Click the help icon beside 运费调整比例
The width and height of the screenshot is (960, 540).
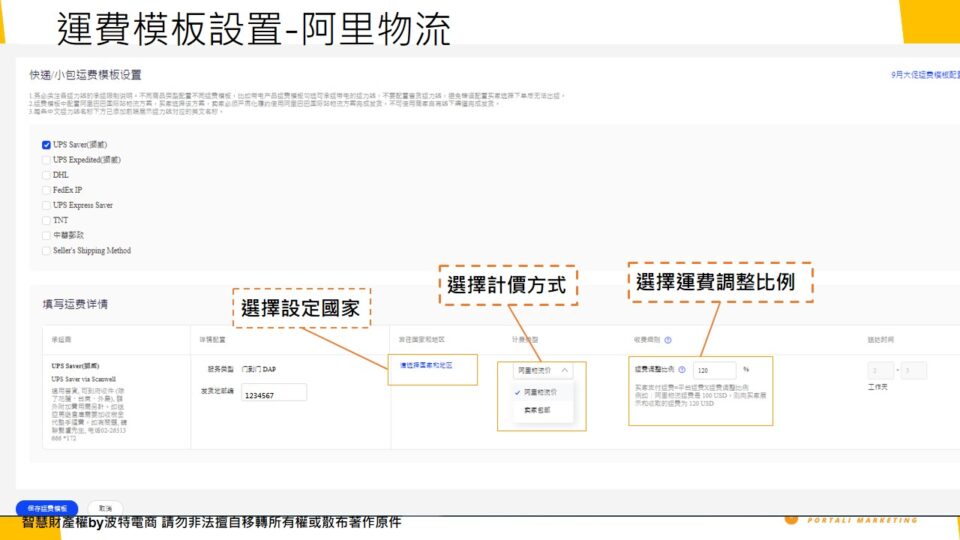[x=681, y=370]
